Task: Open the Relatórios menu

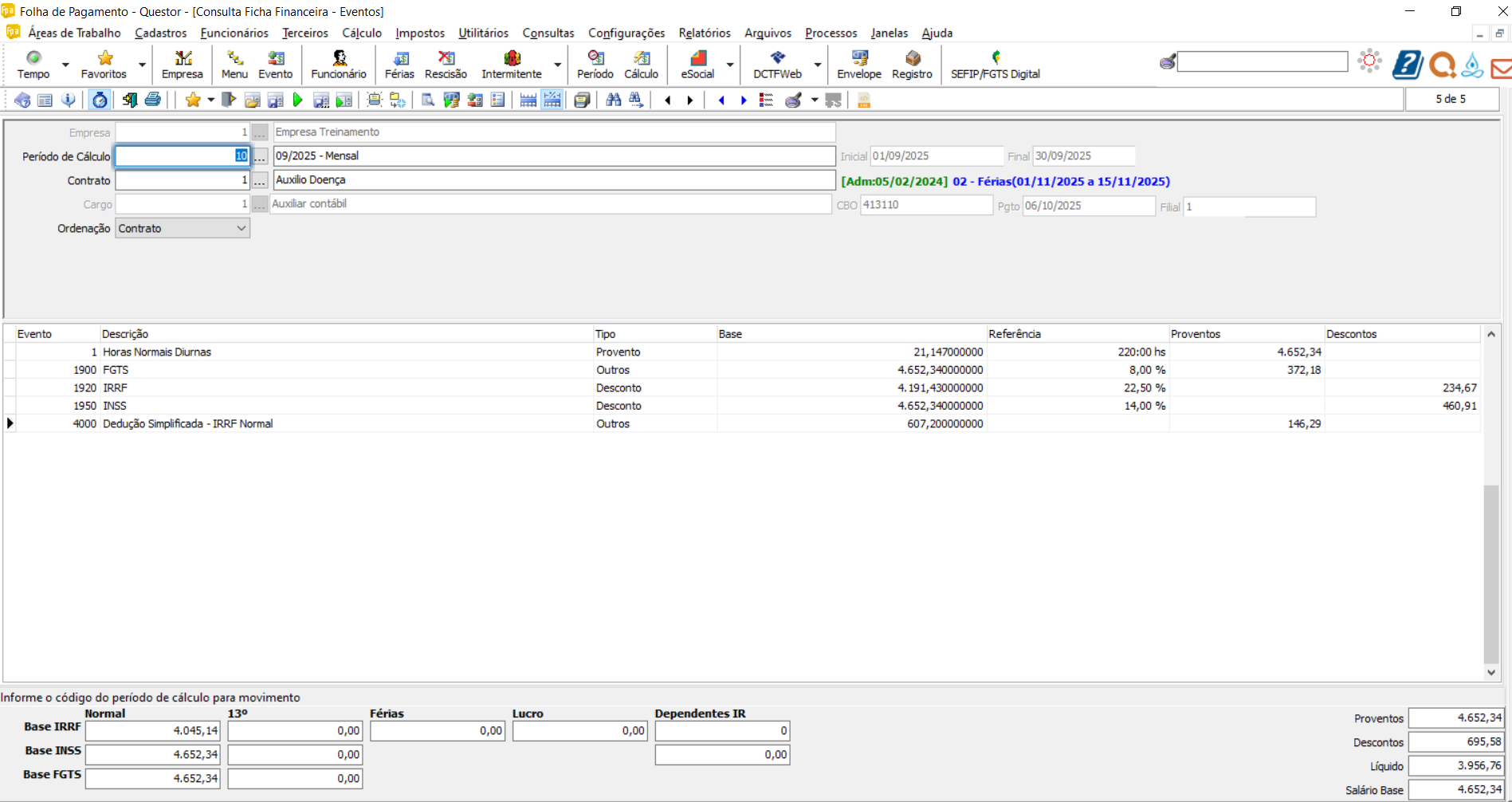Action: pos(704,33)
